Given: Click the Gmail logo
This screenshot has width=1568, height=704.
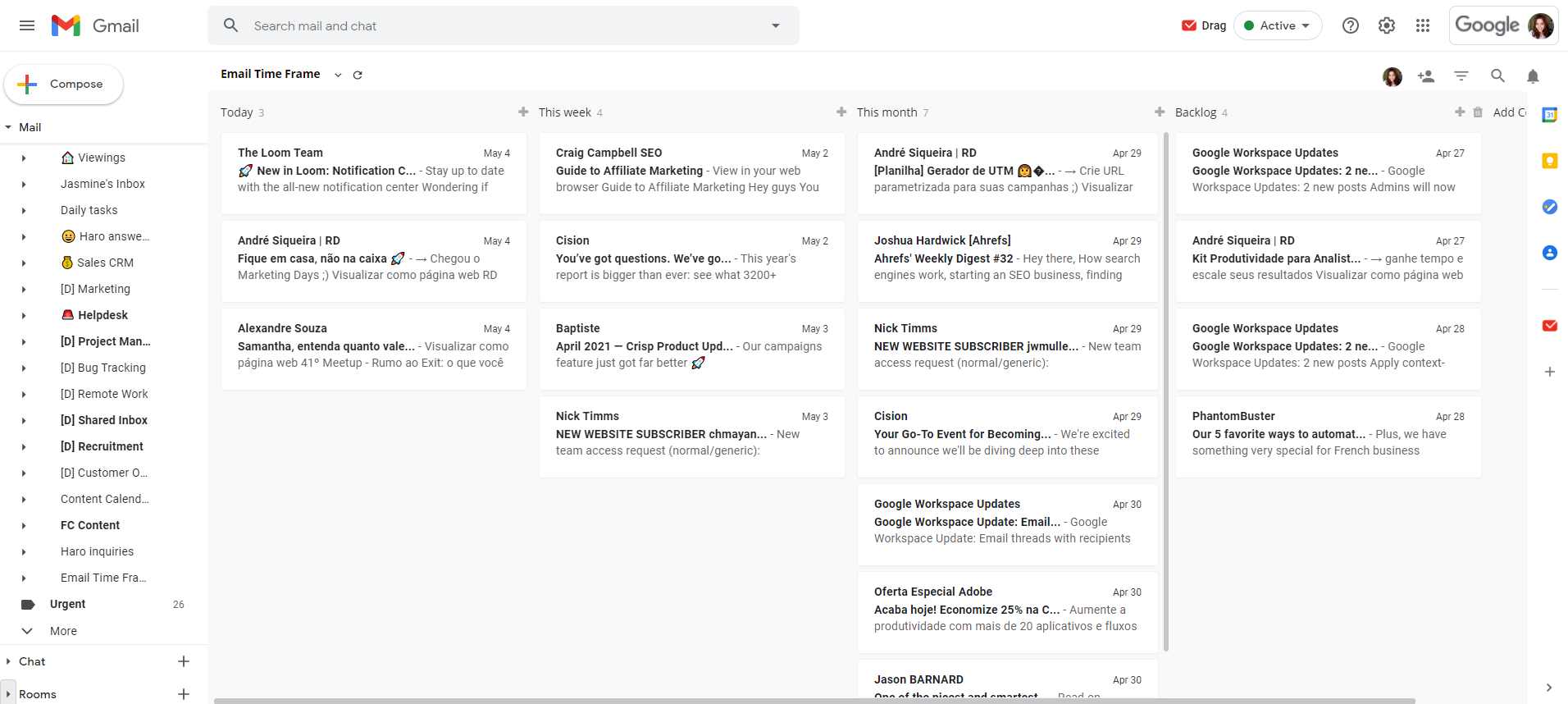Looking at the screenshot, I should [95, 25].
